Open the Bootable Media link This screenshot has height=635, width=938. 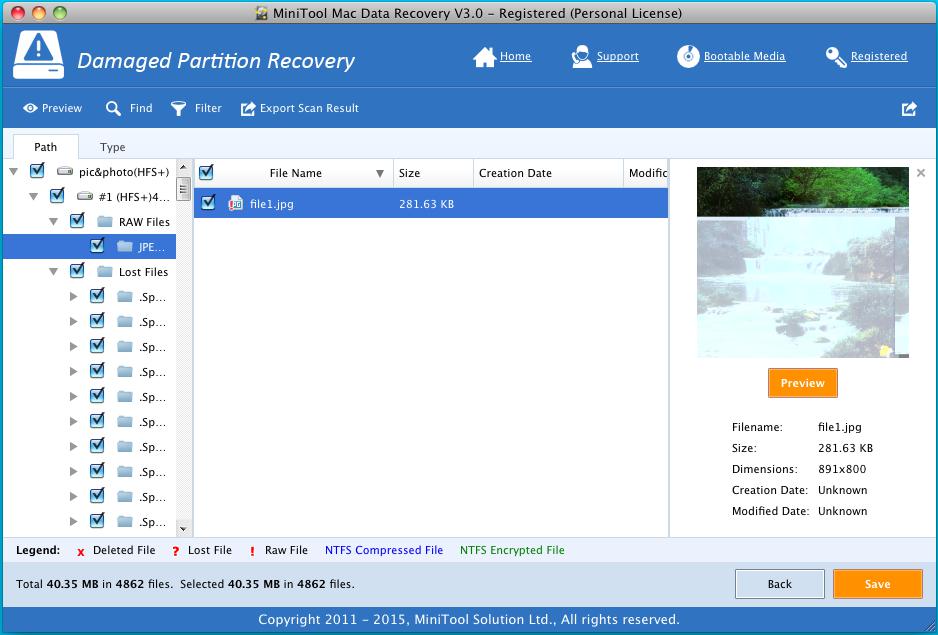[745, 56]
